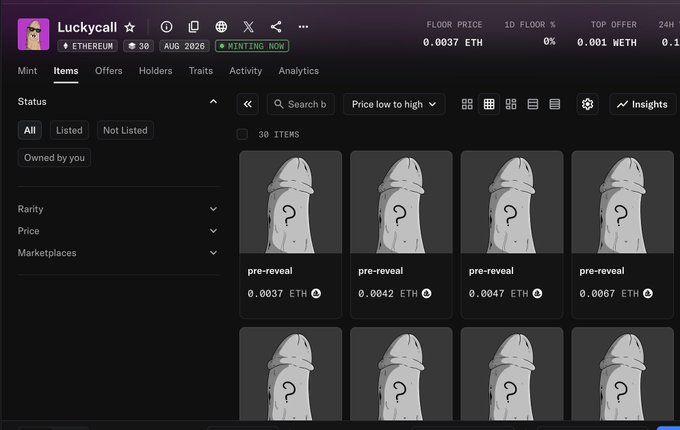Select the Items tab

[x=66, y=71]
